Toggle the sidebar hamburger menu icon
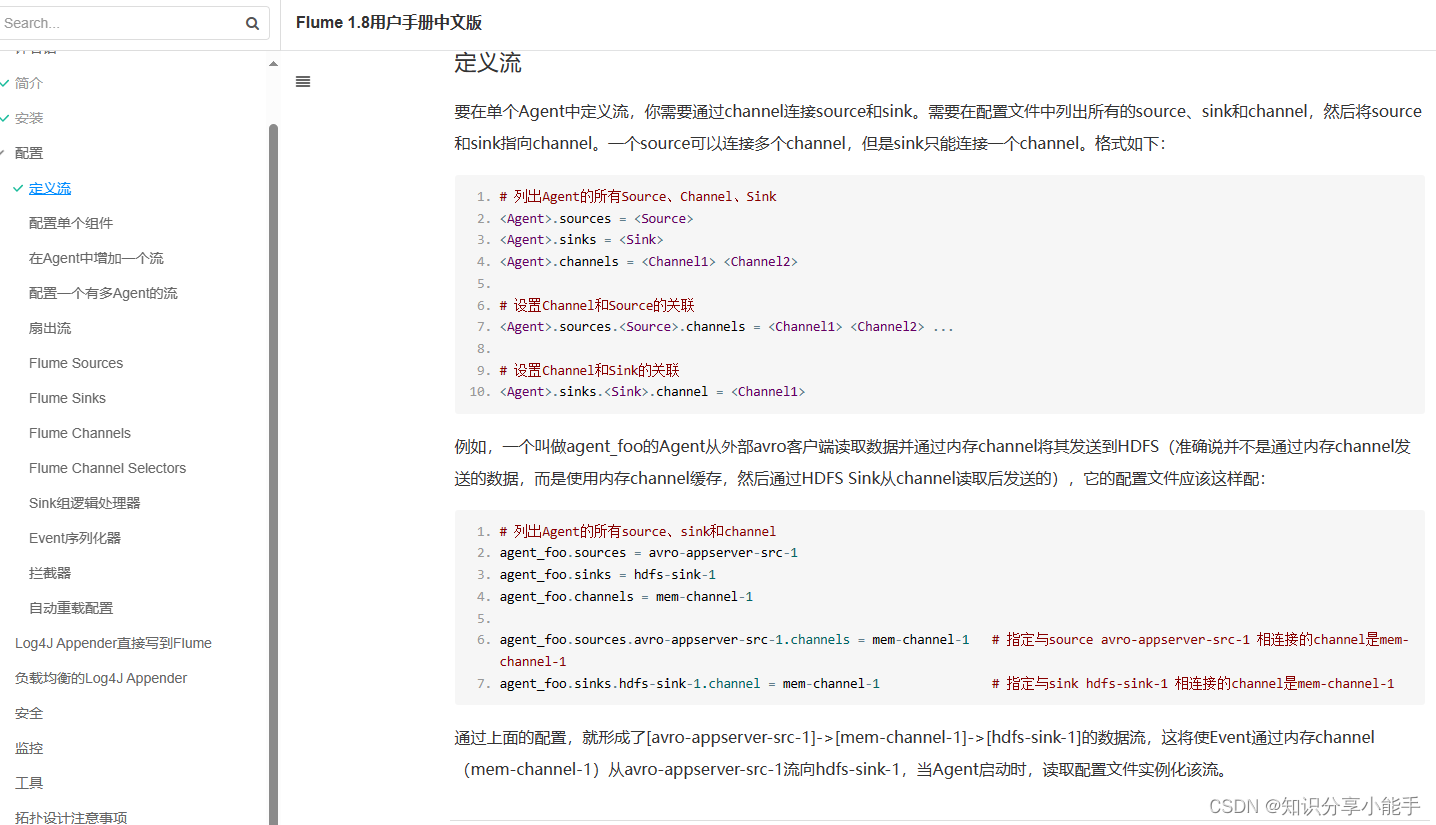 [303, 81]
